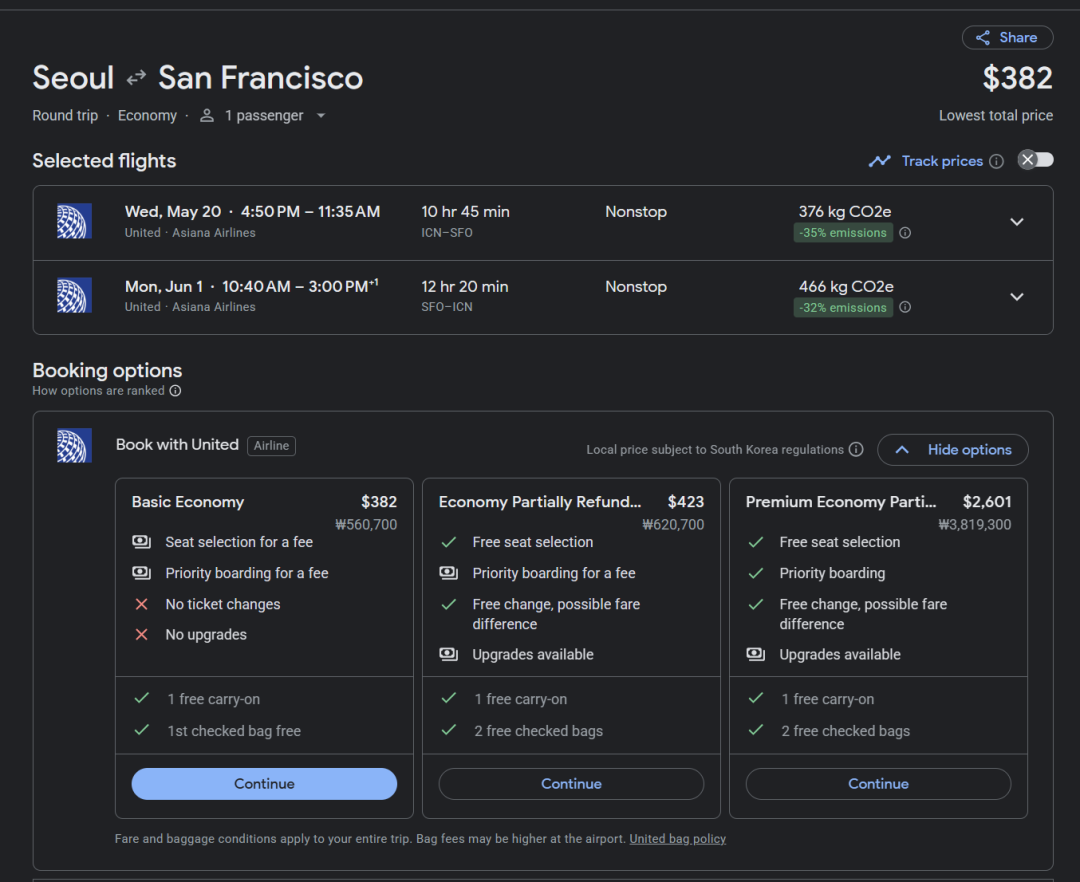Collapse fares with Hide options button
1080x882 pixels.
tap(952, 450)
